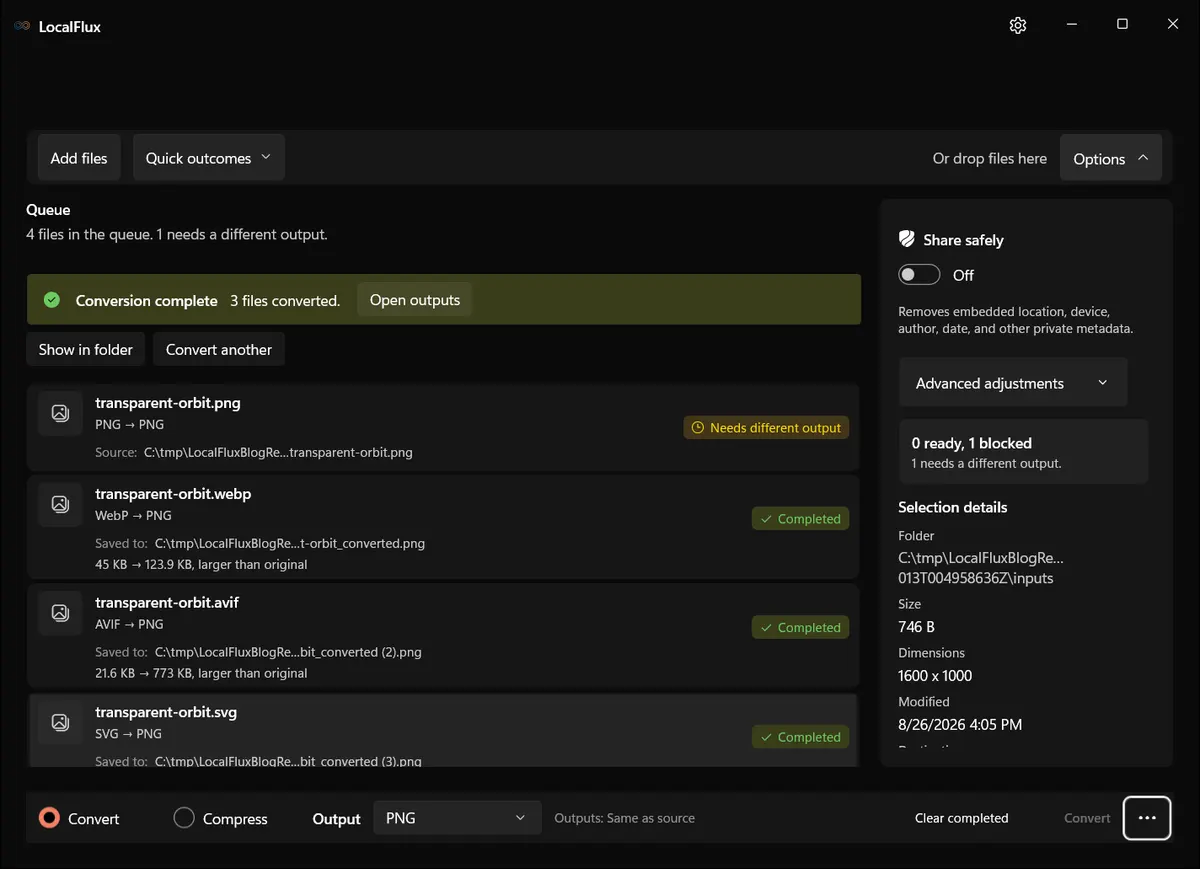
Task: Click the '0 ready, 1 blocked' status text
Action: (x=972, y=443)
